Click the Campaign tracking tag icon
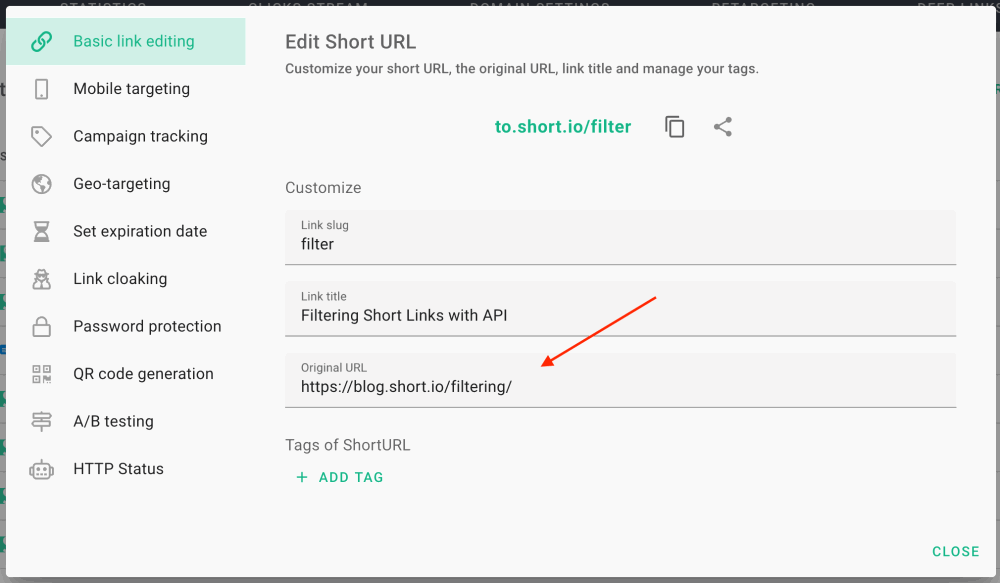This screenshot has height=583, width=1000. (41, 137)
